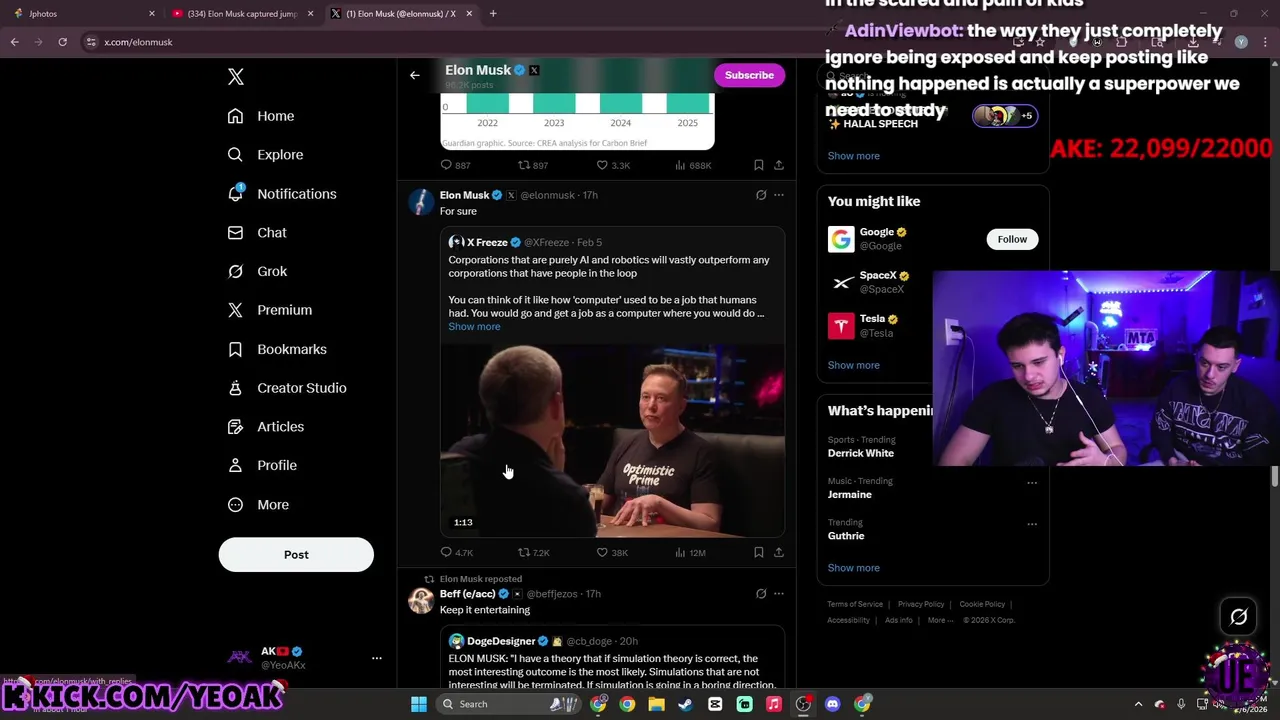
Task: Show more trends under What's happening
Action: coord(854,568)
